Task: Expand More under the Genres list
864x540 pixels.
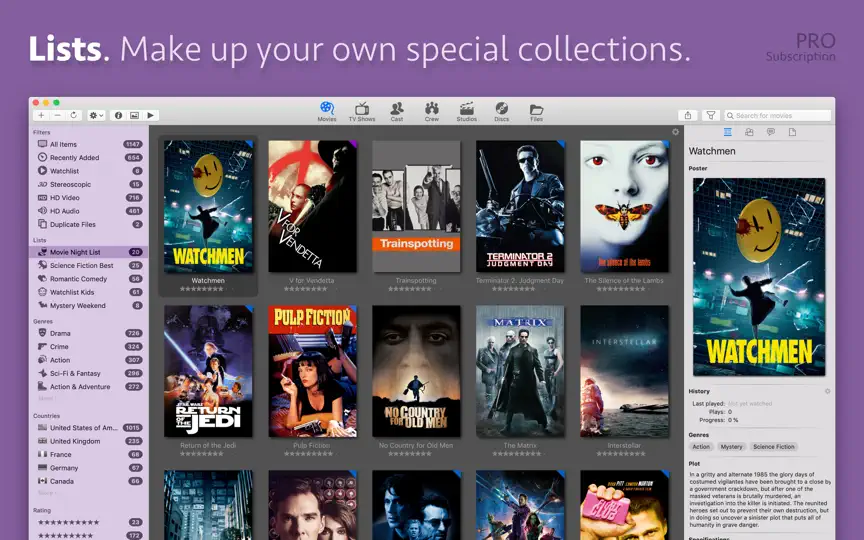Action: (x=46, y=398)
